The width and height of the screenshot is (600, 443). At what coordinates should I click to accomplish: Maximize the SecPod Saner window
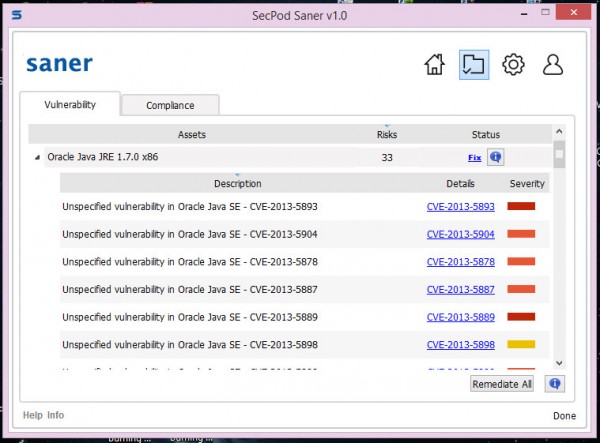pos(545,12)
